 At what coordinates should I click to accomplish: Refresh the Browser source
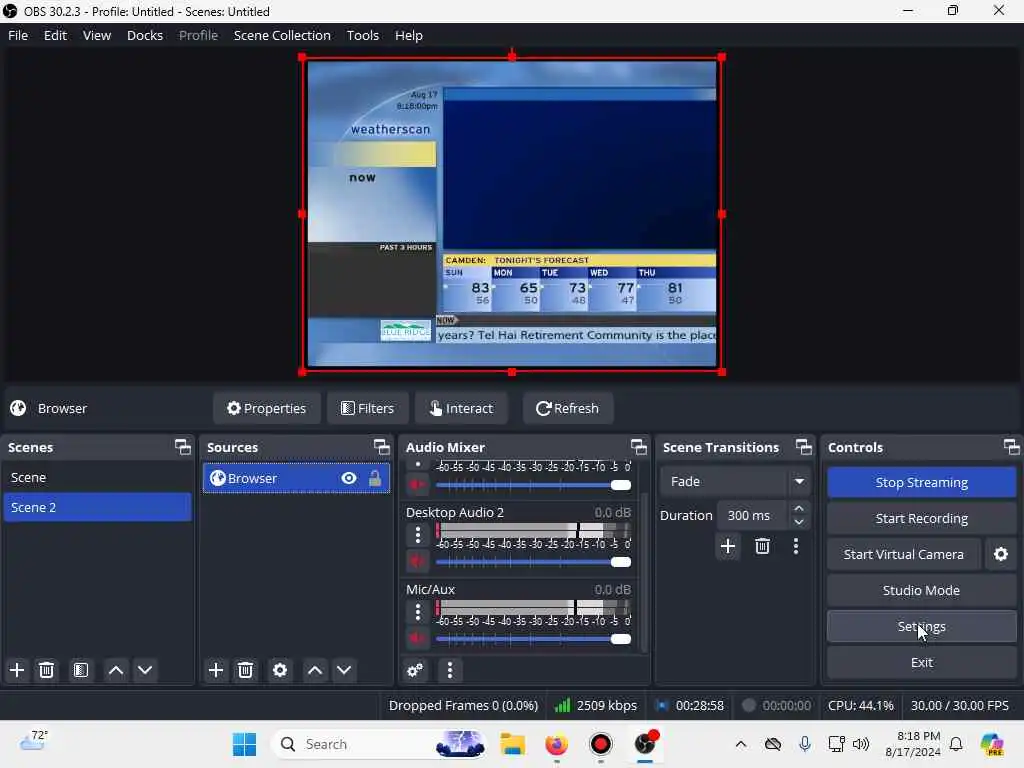[x=568, y=408]
